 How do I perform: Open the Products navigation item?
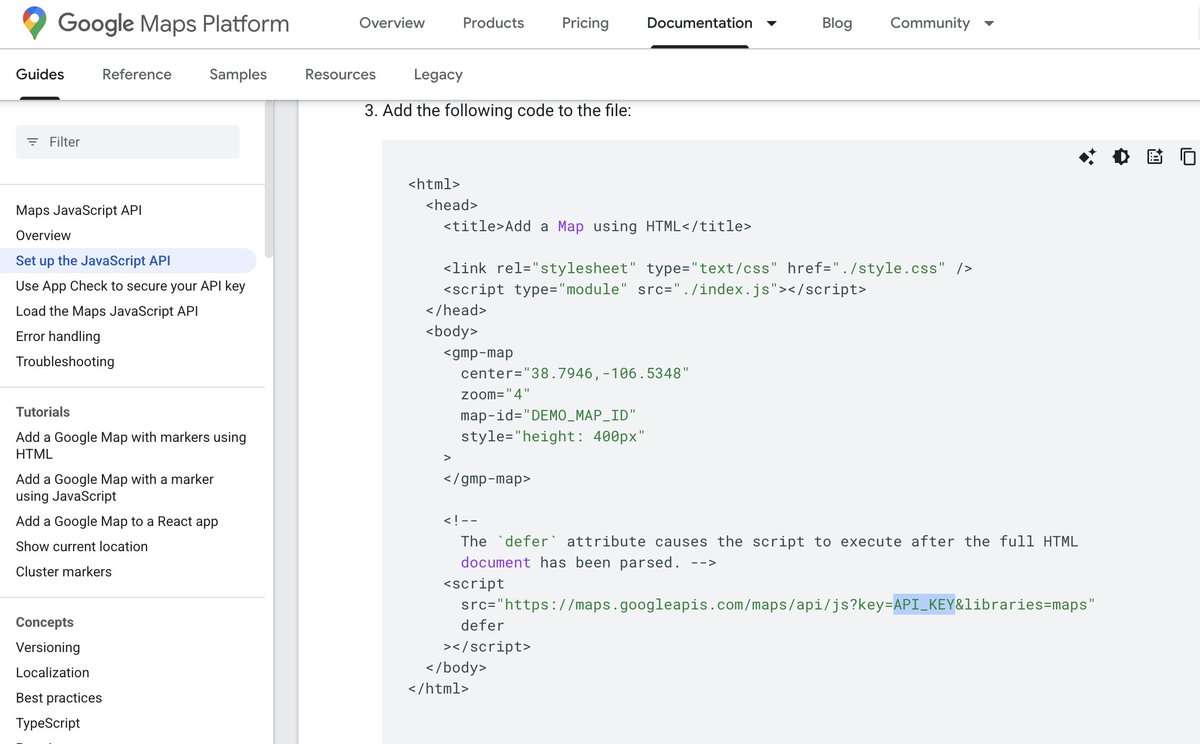(493, 23)
